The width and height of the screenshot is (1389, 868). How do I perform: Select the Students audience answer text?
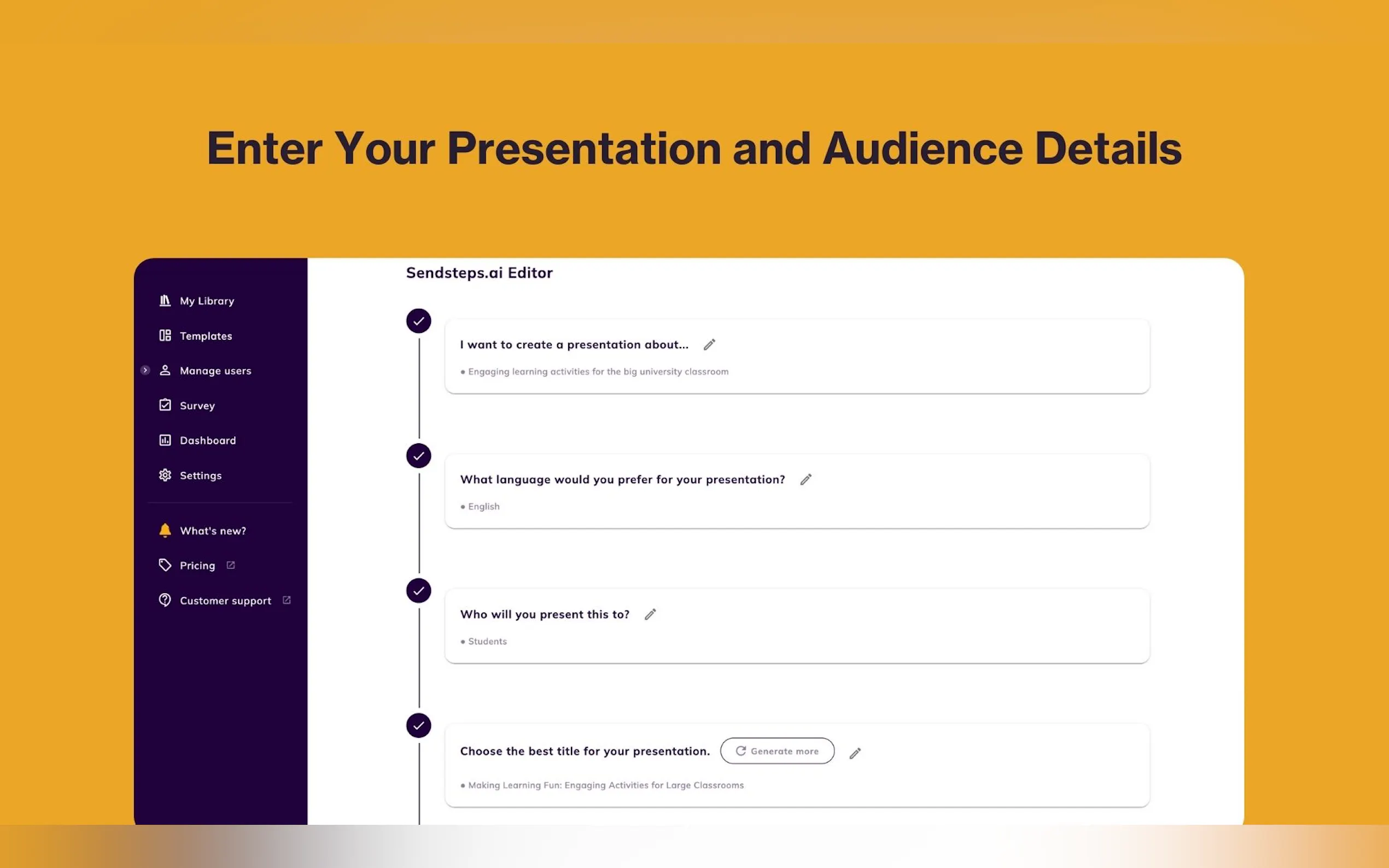[487, 641]
